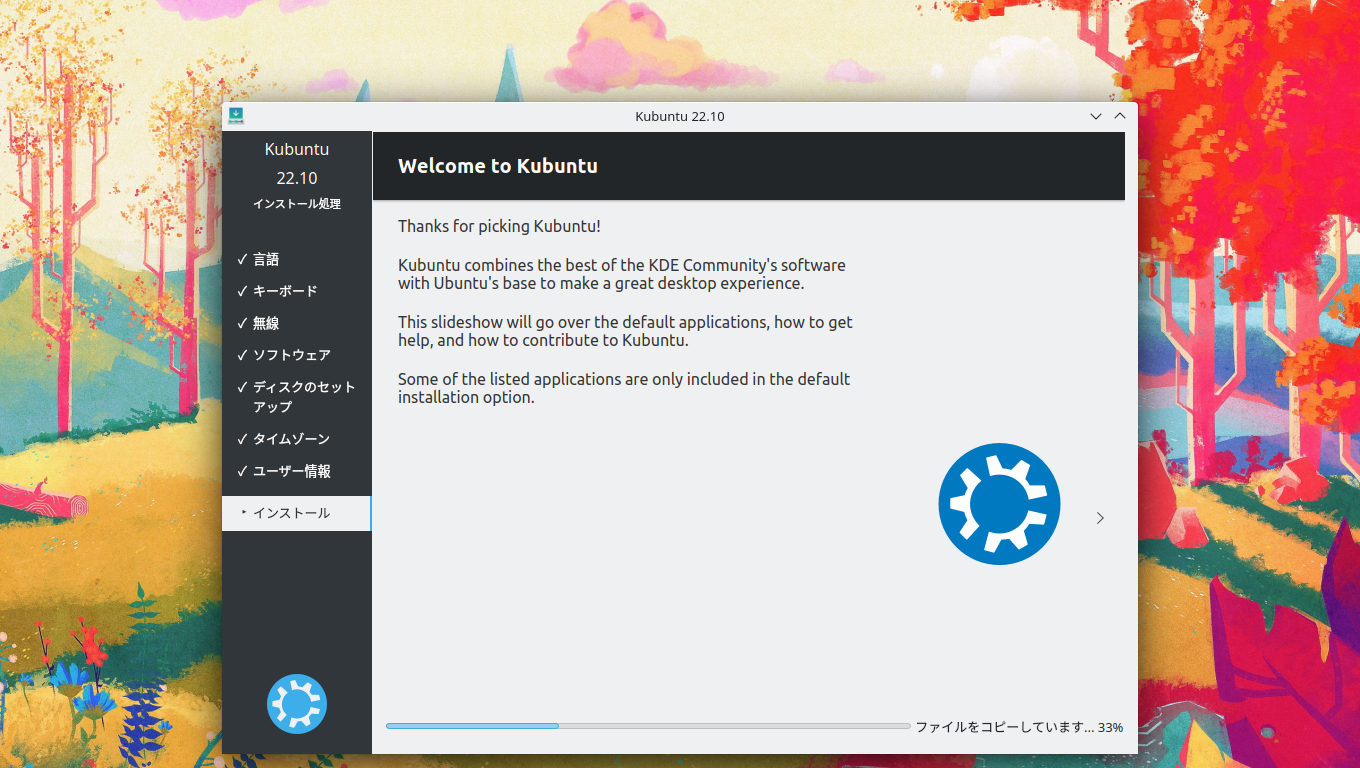Click the 'ファイルをコピーしています... 33%' status text
Viewport: 1360px width, 768px height.
tap(1019, 727)
